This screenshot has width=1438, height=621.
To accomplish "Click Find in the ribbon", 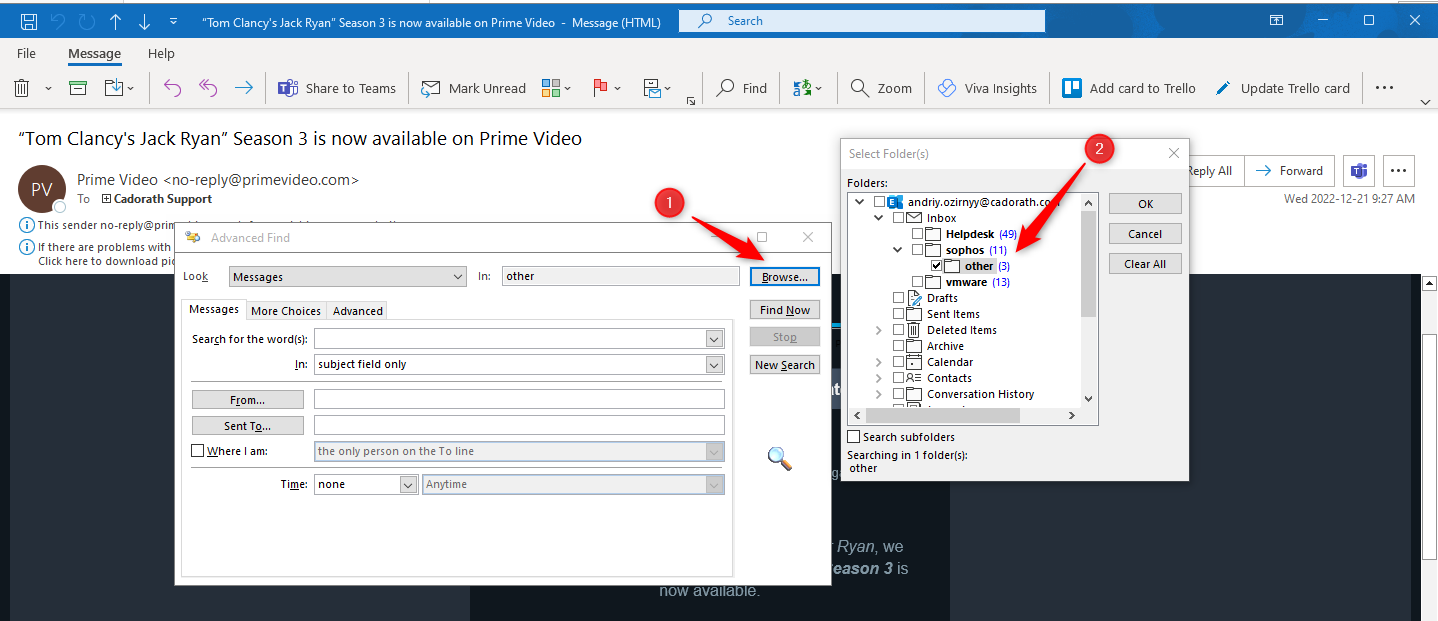I will coord(742,88).
